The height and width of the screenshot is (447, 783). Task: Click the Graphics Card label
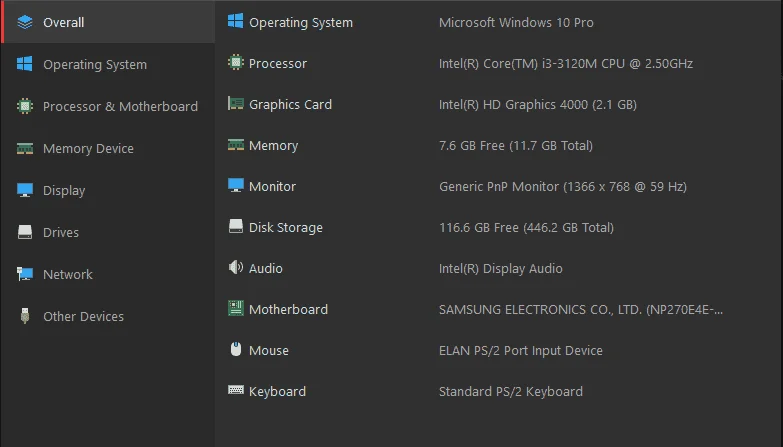[x=290, y=104]
